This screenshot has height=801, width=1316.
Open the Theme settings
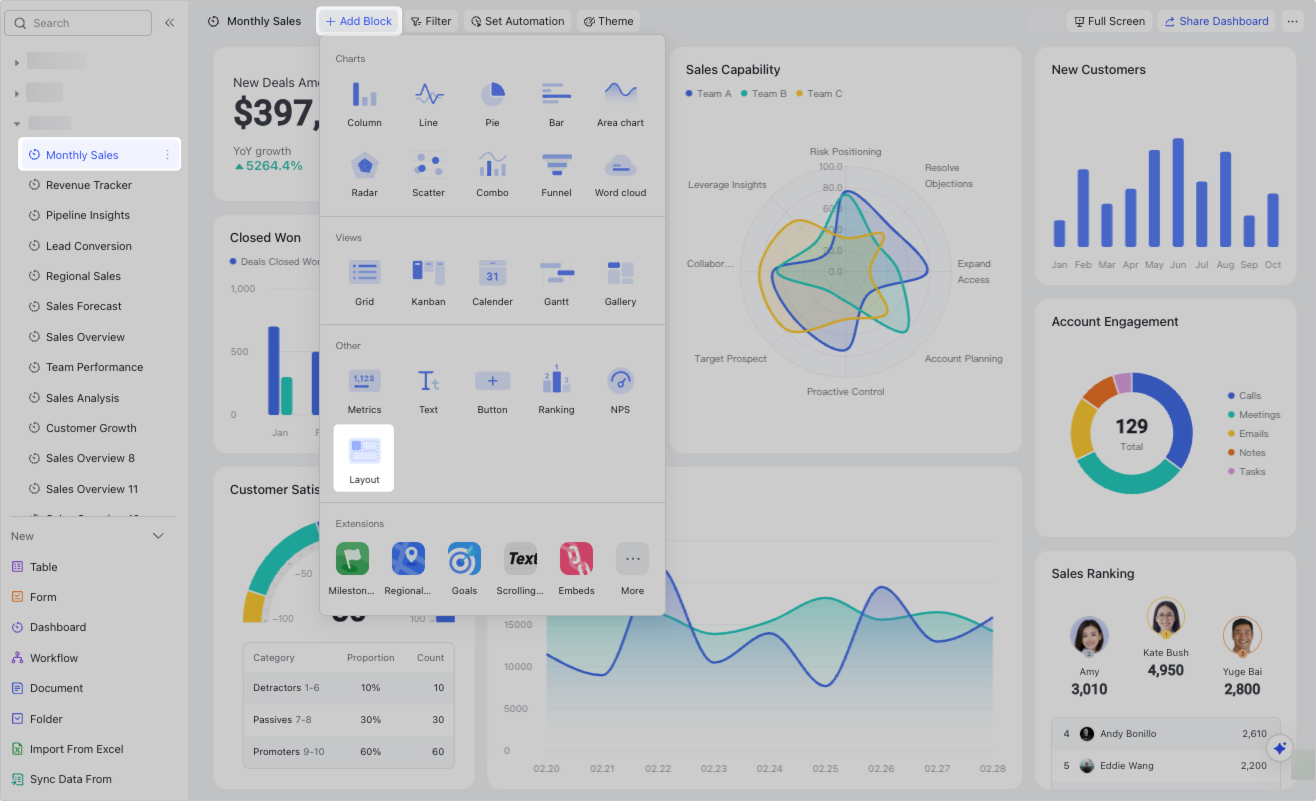608,21
